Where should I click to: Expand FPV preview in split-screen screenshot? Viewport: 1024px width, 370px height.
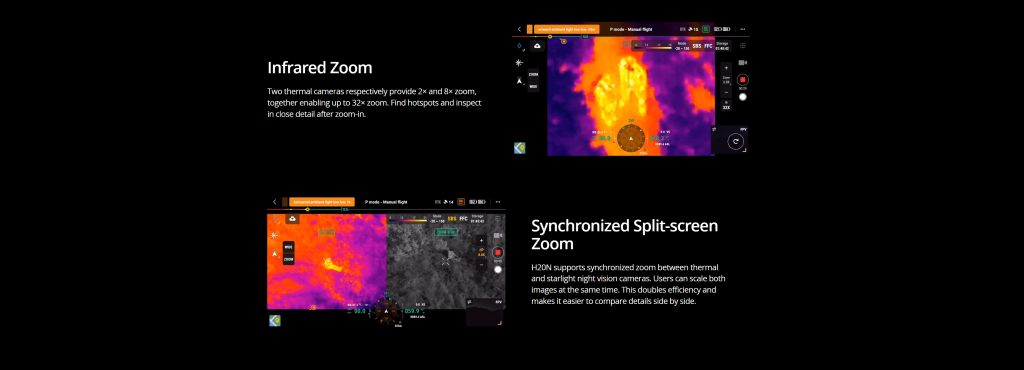pos(500,322)
